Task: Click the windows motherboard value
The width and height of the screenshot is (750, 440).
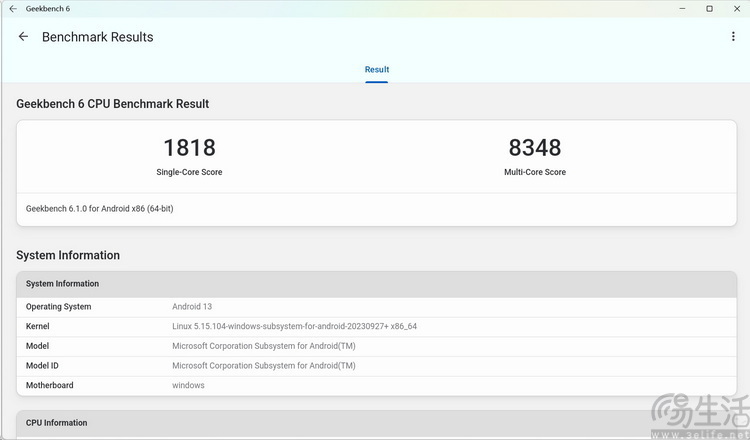Action: coord(188,385)
